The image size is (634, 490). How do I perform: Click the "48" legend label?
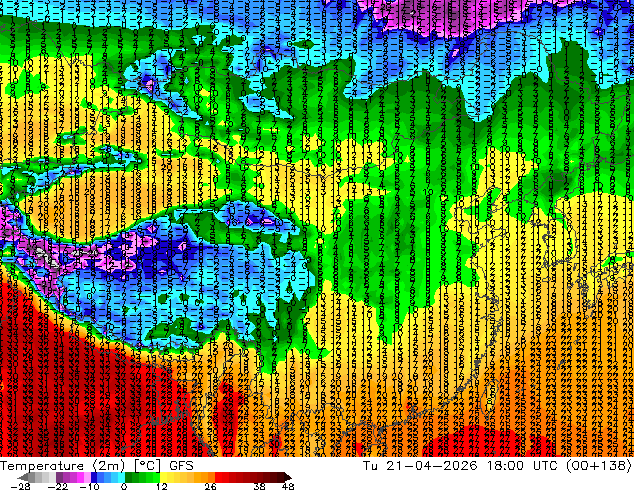[288, 486]
